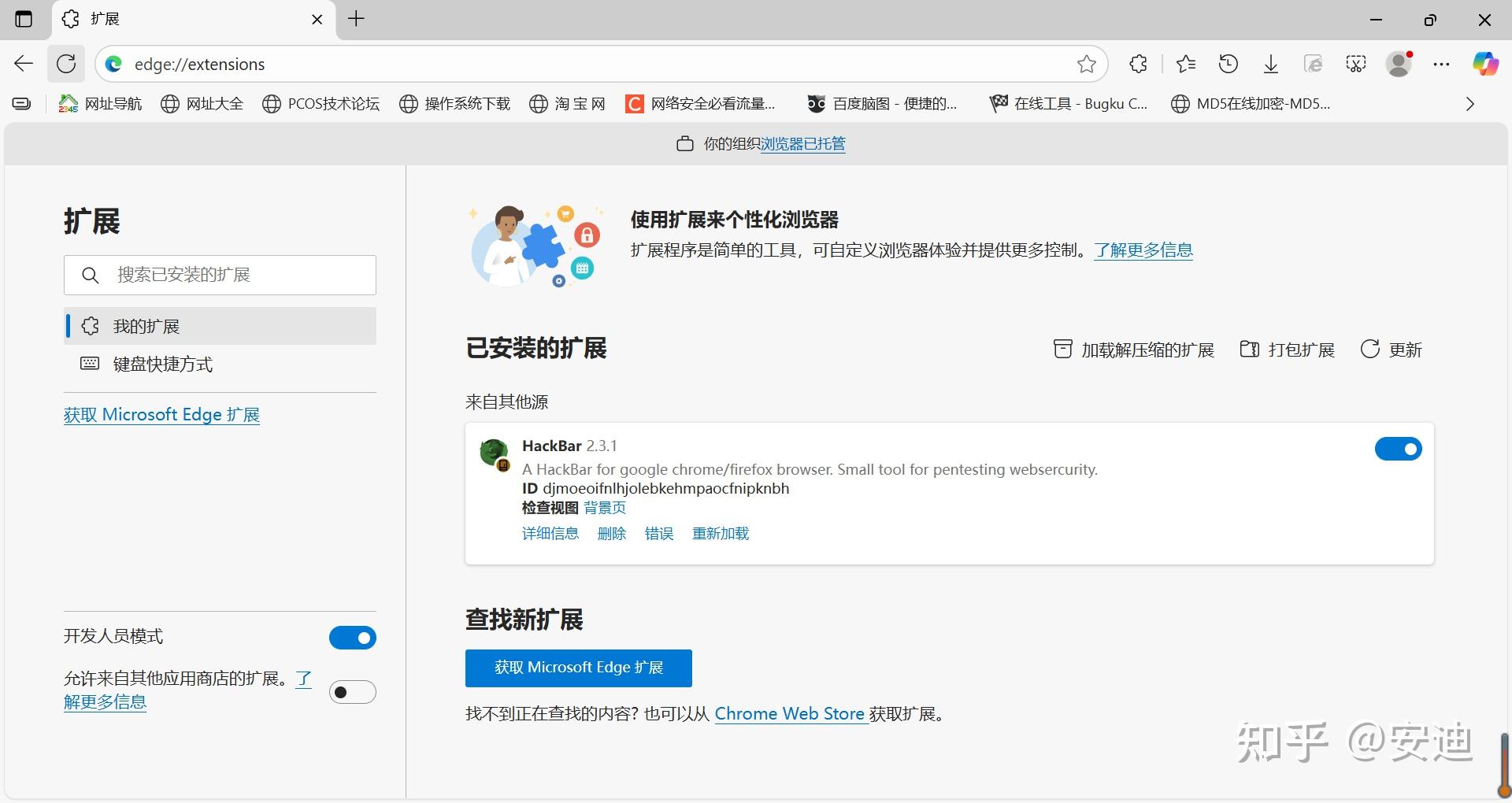Click blue 获取 Microsoft Edge 扩展 button
1512x803 pixels.
[579, 668]
